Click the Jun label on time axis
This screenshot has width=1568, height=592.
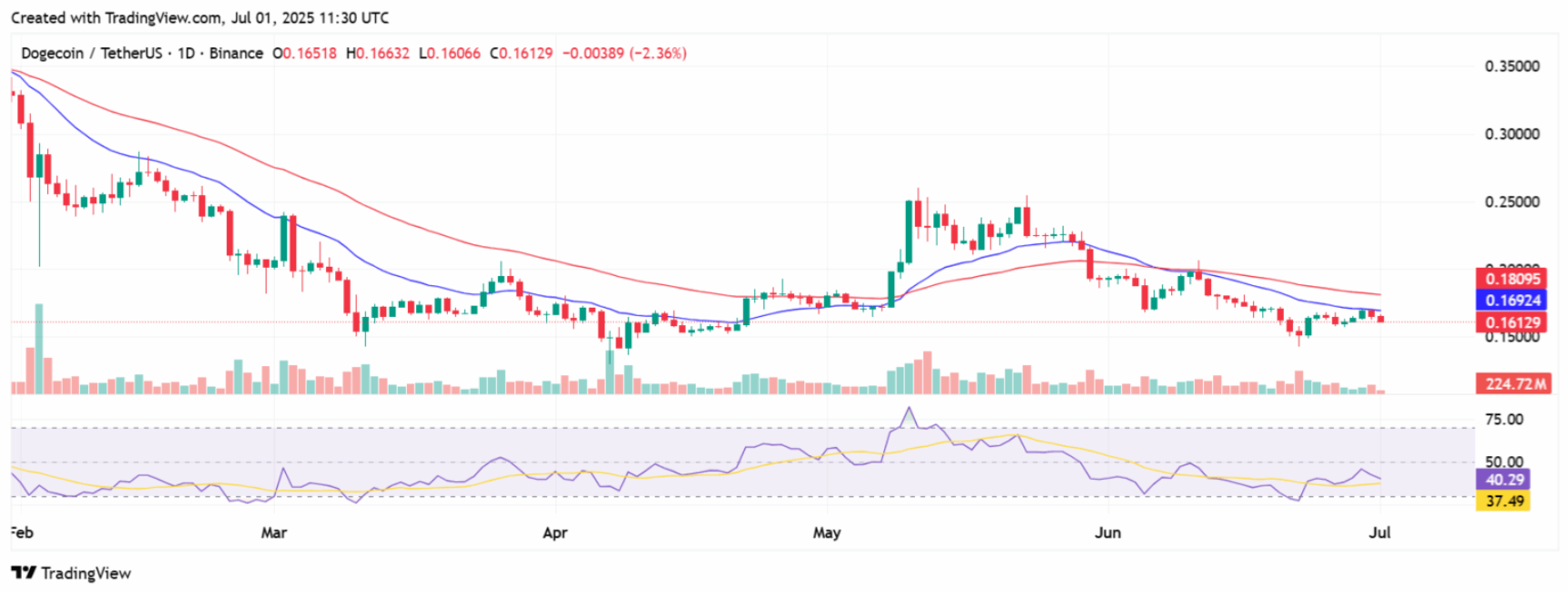pos(1107,533)
